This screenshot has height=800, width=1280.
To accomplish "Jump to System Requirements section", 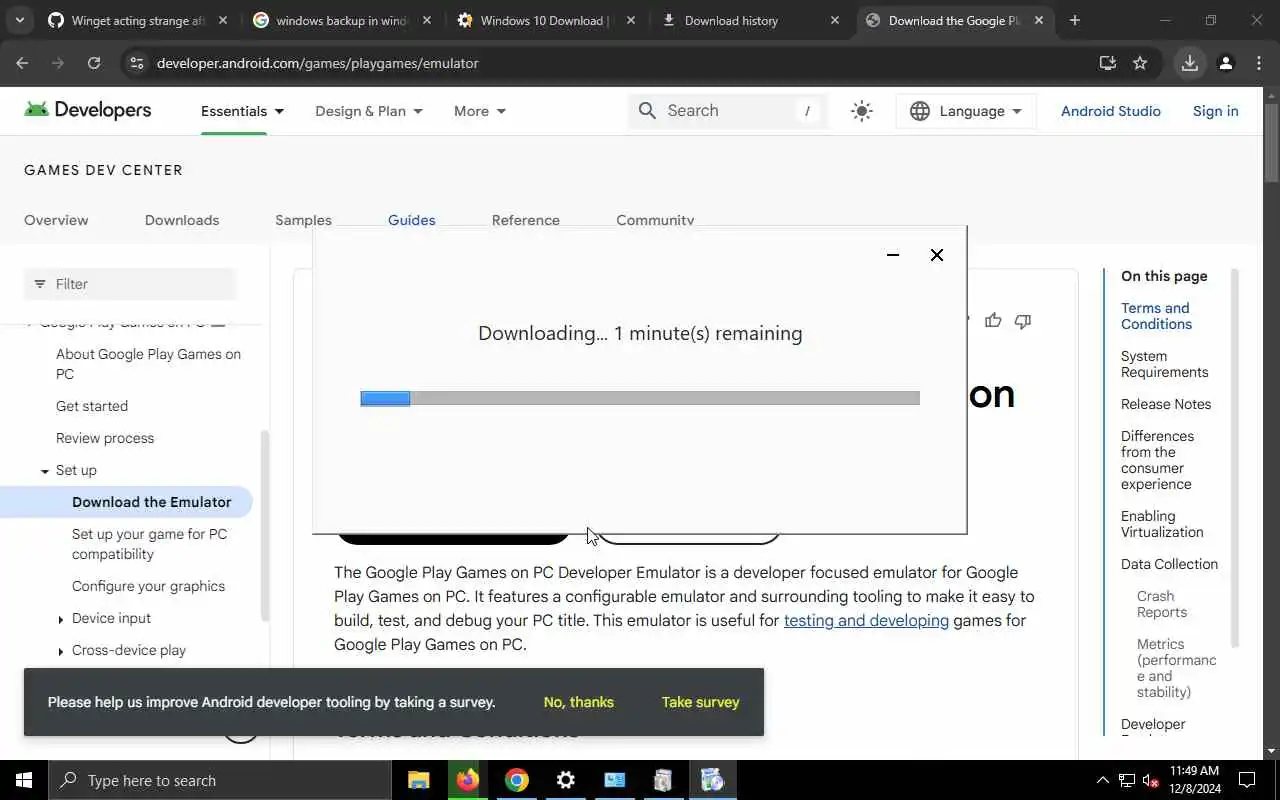I will click(x=1164, y=364).
